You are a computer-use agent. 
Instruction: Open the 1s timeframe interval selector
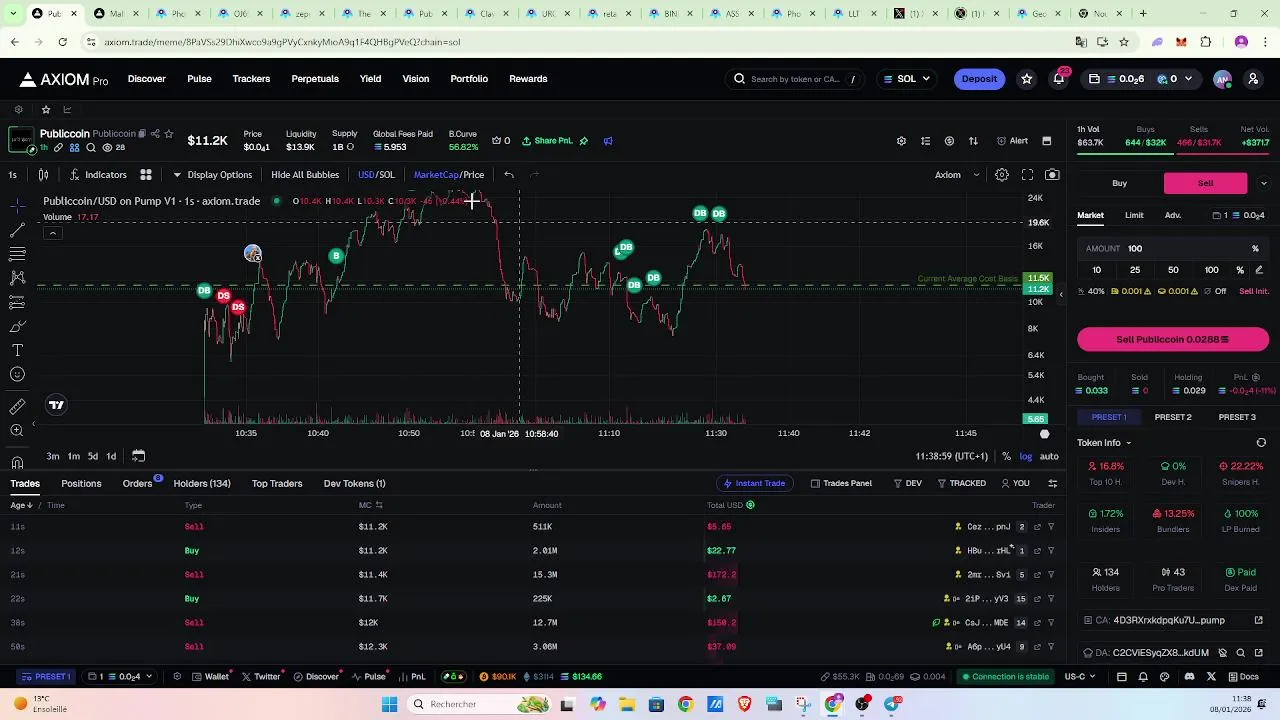click(x=12, y=175)
